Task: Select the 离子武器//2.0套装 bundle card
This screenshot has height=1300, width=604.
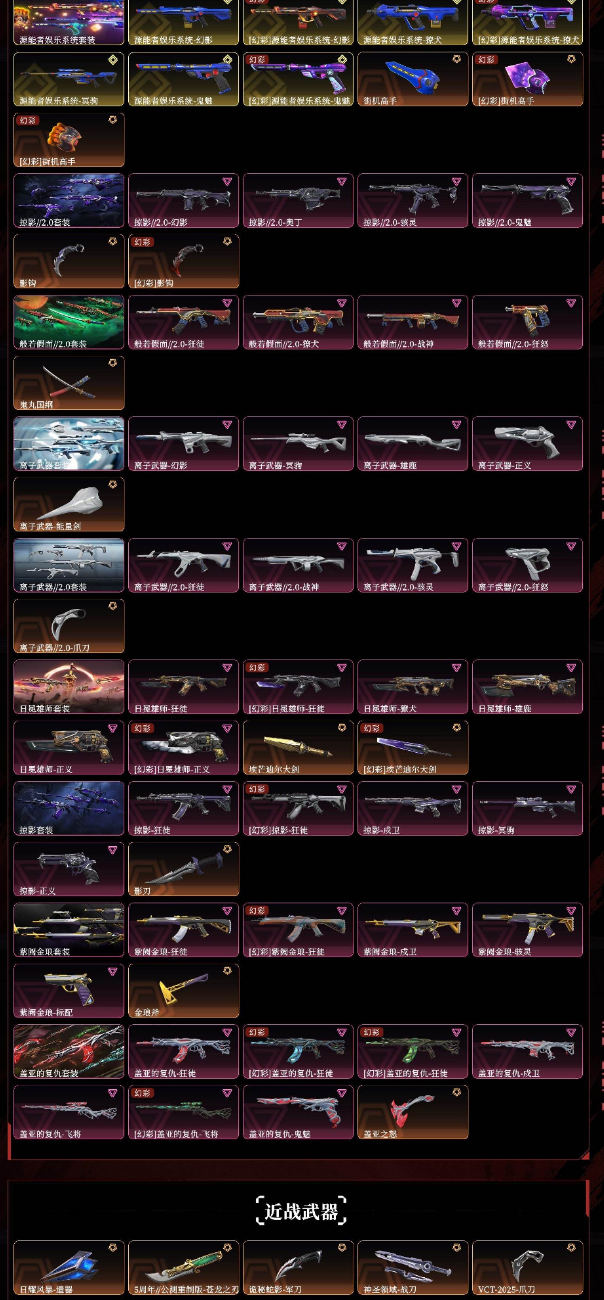Action: (x=69, y=565)
